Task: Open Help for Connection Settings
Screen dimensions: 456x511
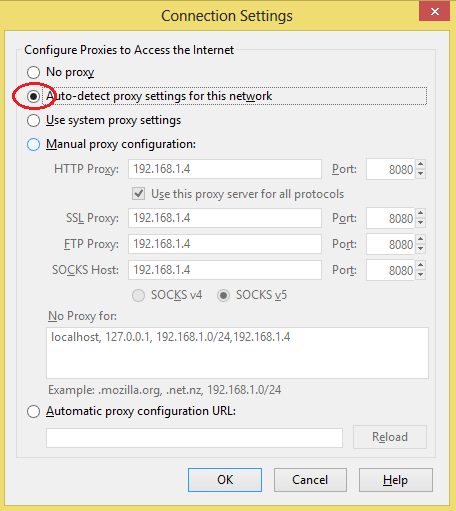Action: click(396, 480)
